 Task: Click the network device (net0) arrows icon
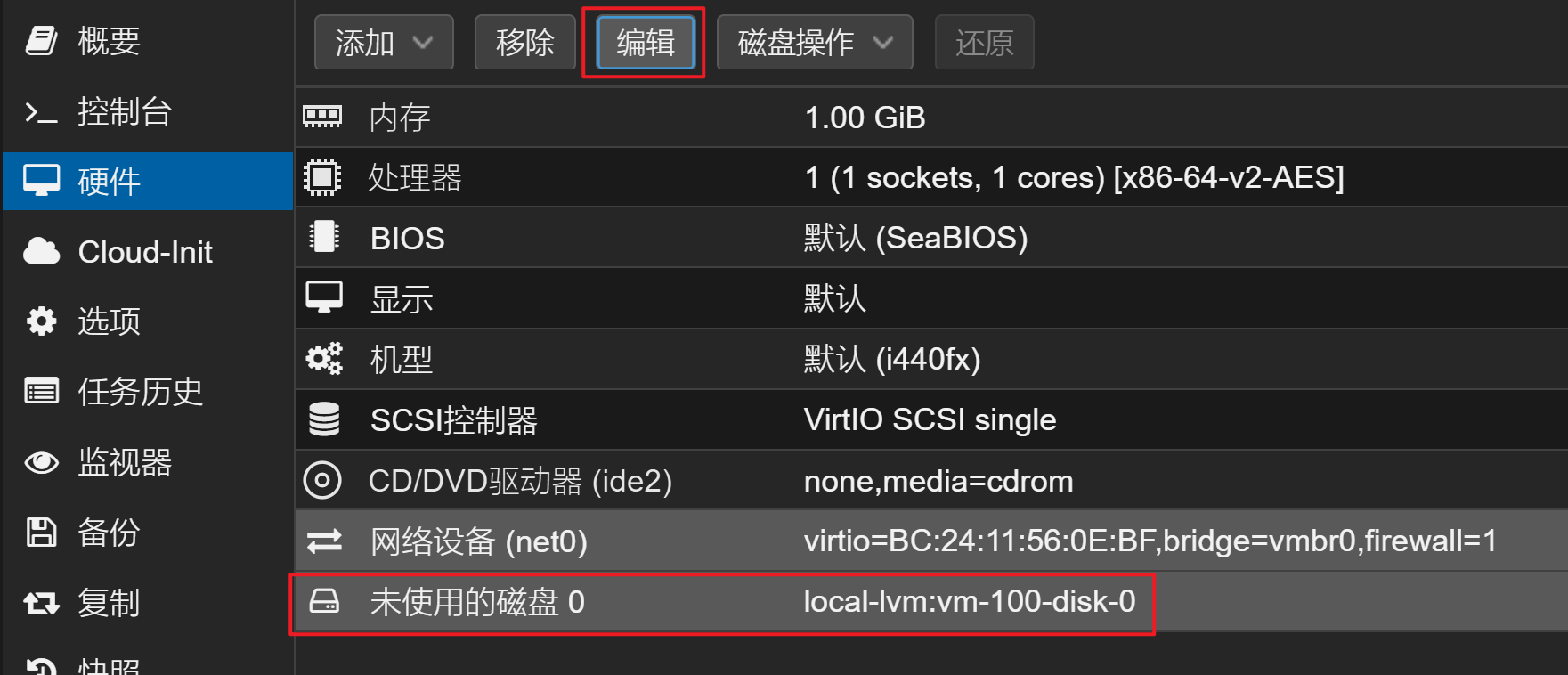[324, 541]
